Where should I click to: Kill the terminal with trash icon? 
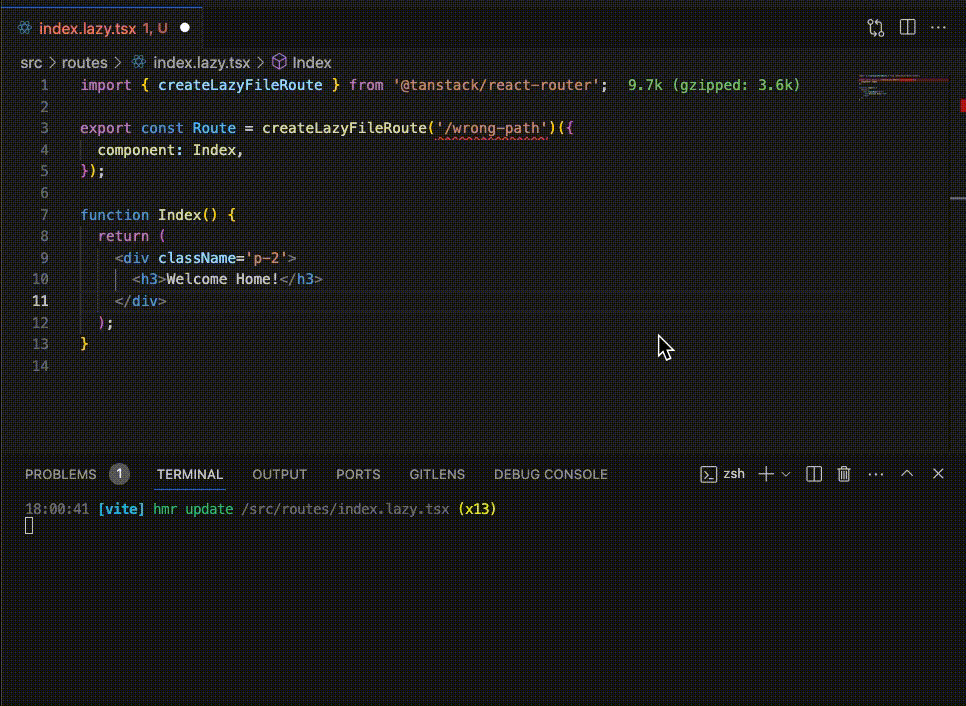coord(844,474)
